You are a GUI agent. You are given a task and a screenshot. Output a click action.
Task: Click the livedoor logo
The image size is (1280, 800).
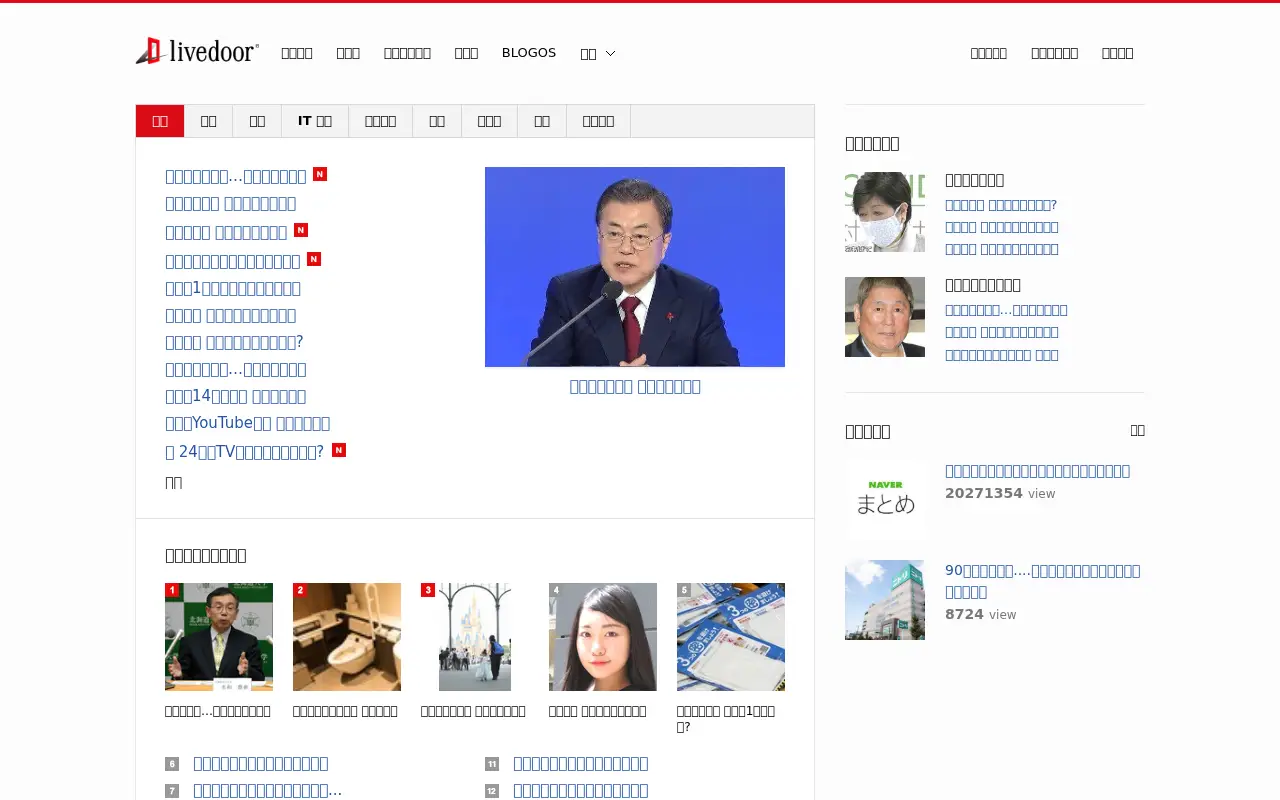tap(197, 51)
